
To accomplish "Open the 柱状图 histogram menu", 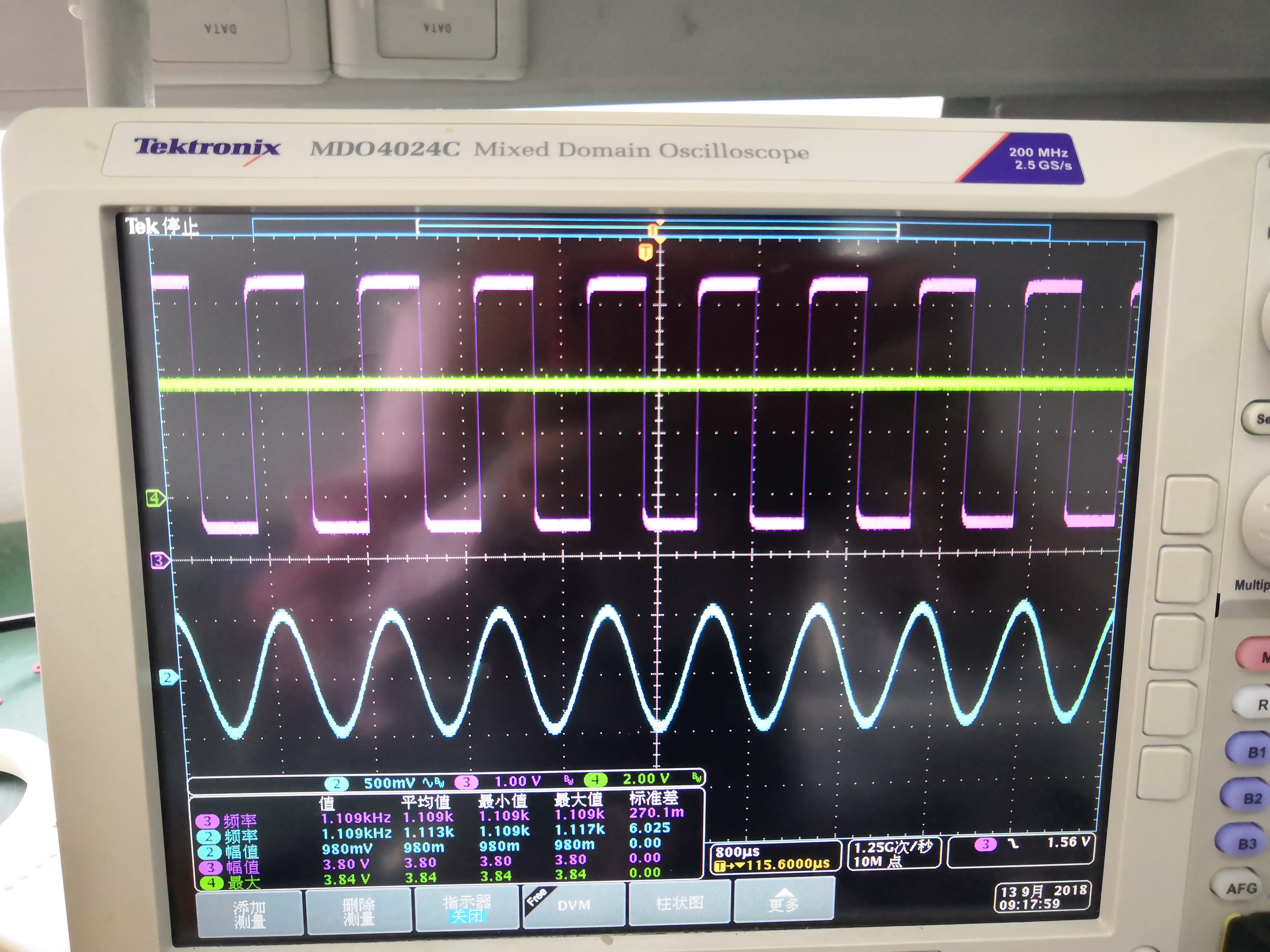I will tap(679, 903).
